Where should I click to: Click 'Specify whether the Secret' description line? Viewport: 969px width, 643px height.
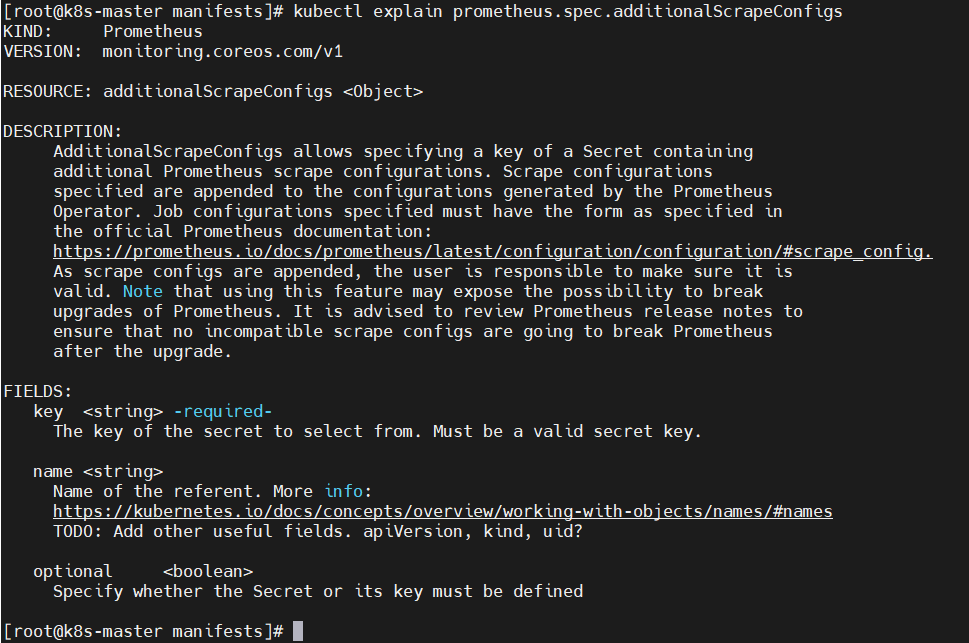pyautogui.click(x=318, y=592)
